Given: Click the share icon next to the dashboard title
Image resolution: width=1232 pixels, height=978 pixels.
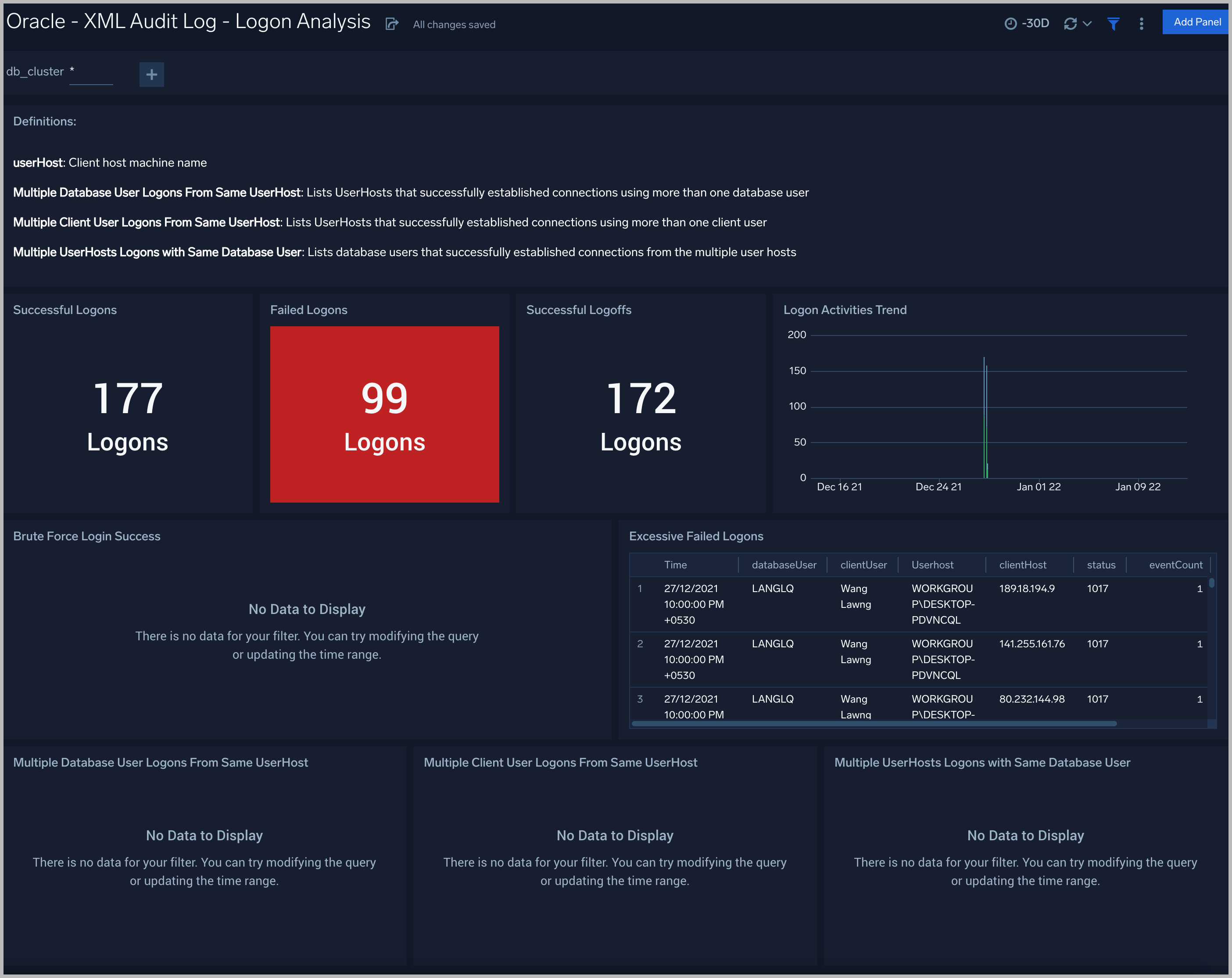Looking at the screenshot, I should (x=391, y=23).
